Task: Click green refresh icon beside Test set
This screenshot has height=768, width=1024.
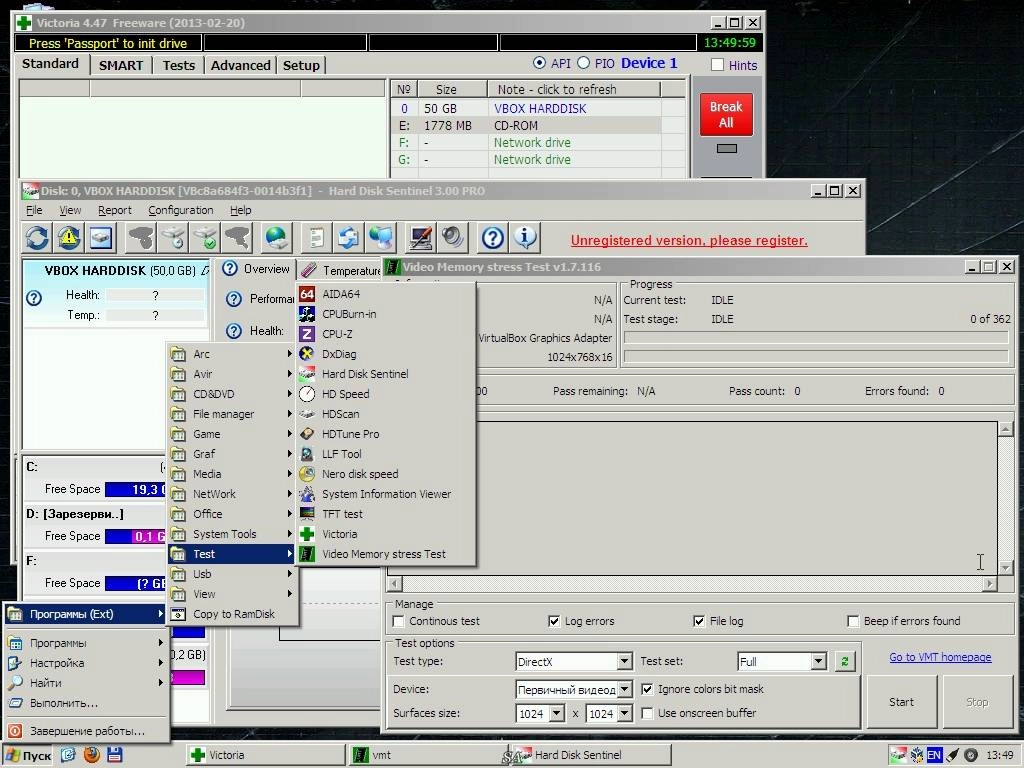Action: [844, 662]
